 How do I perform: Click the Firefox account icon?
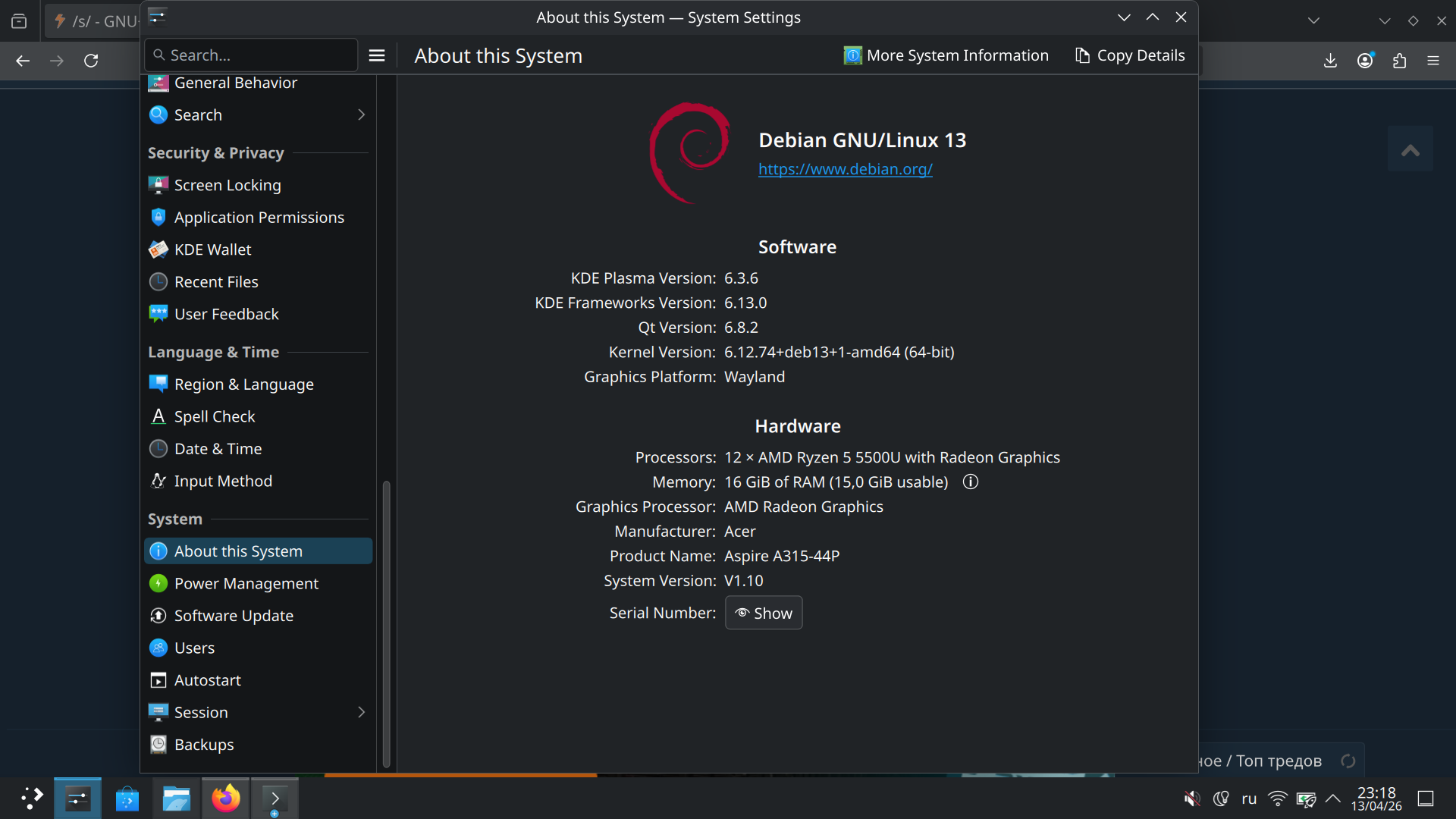coord(1365,61)
